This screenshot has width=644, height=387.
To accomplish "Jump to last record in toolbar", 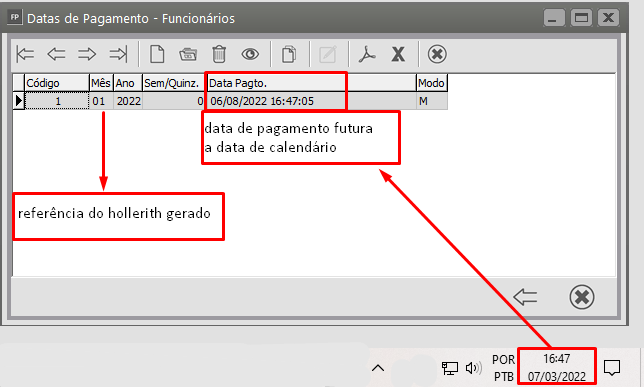I will (118, 54).
